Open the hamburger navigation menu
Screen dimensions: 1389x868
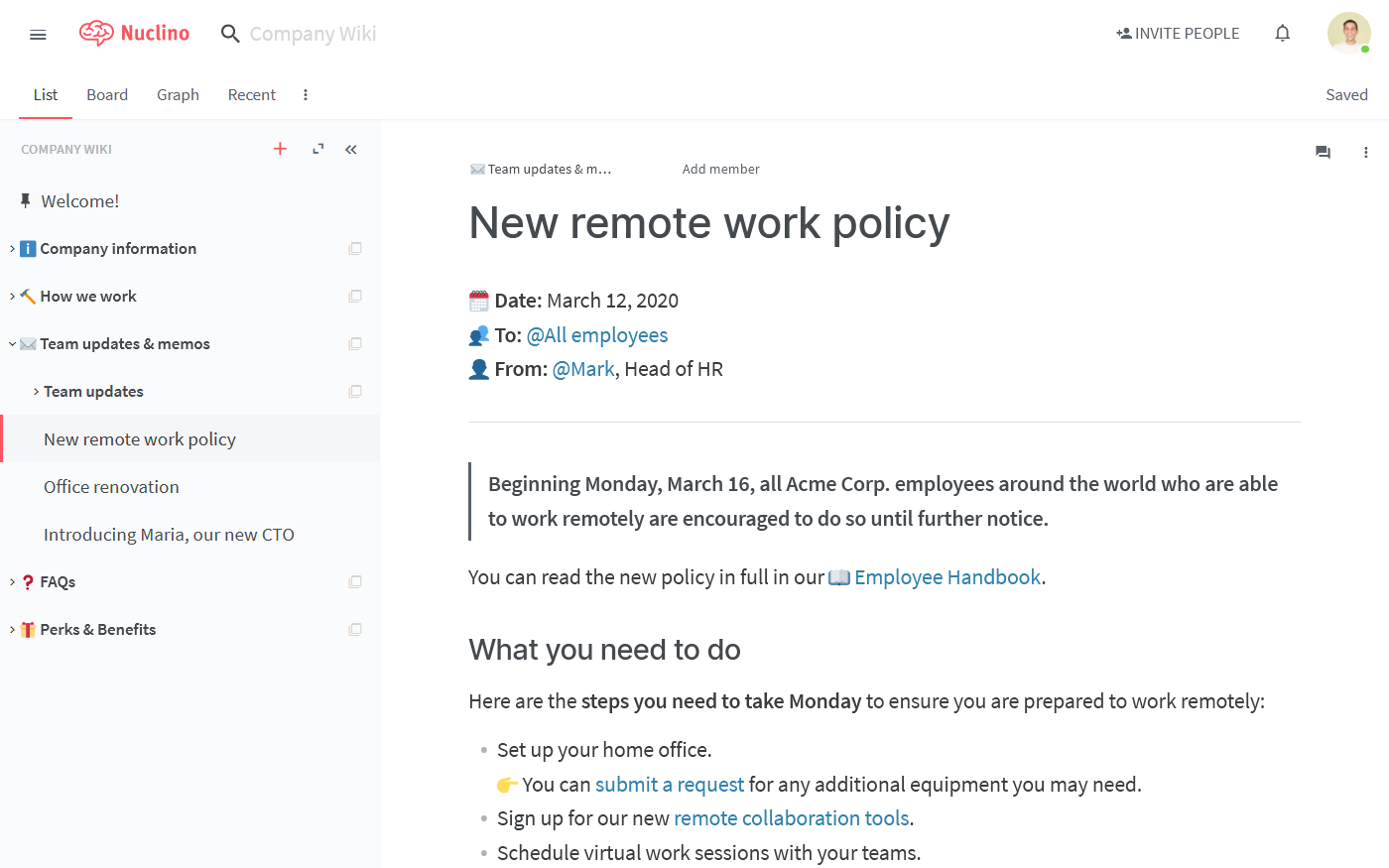coord(38,34)
